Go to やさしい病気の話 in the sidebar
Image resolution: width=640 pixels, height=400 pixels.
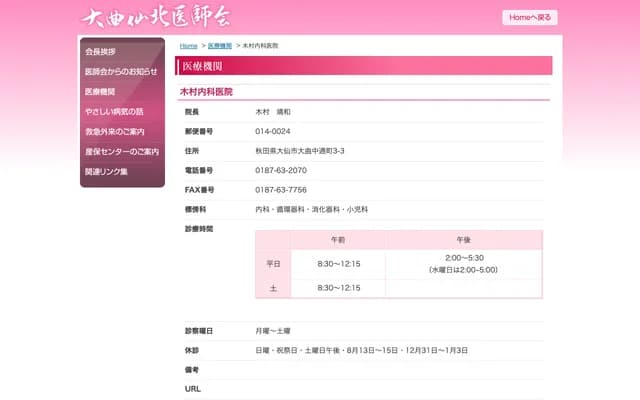pyautogui.click(x=114, y=111)
